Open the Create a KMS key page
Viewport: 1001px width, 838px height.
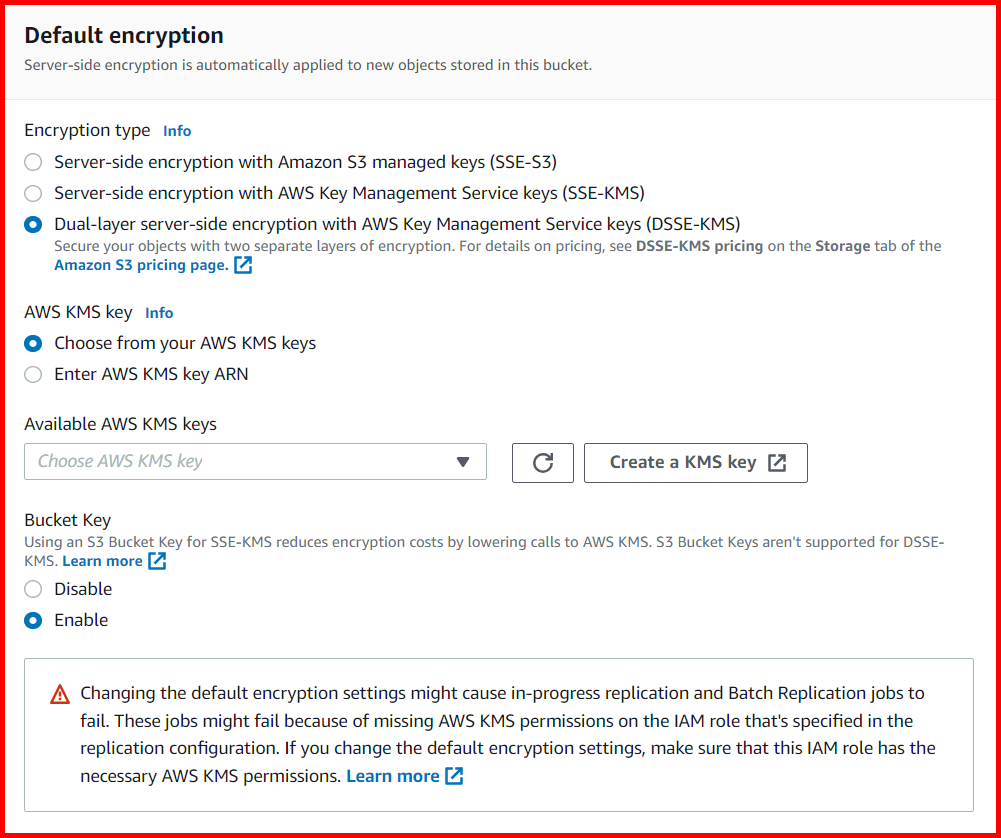coord(696,462)
